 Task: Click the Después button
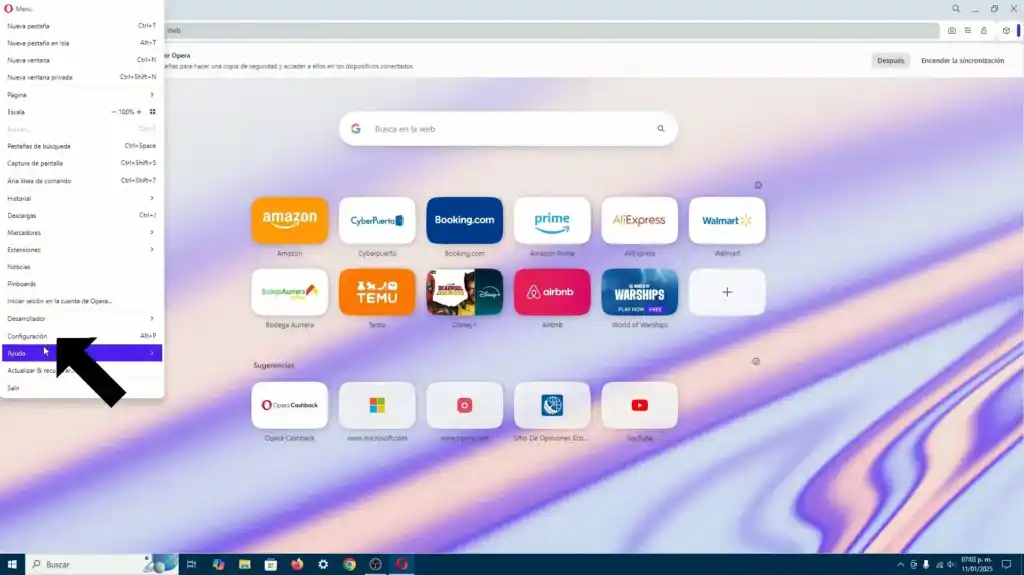890,60
